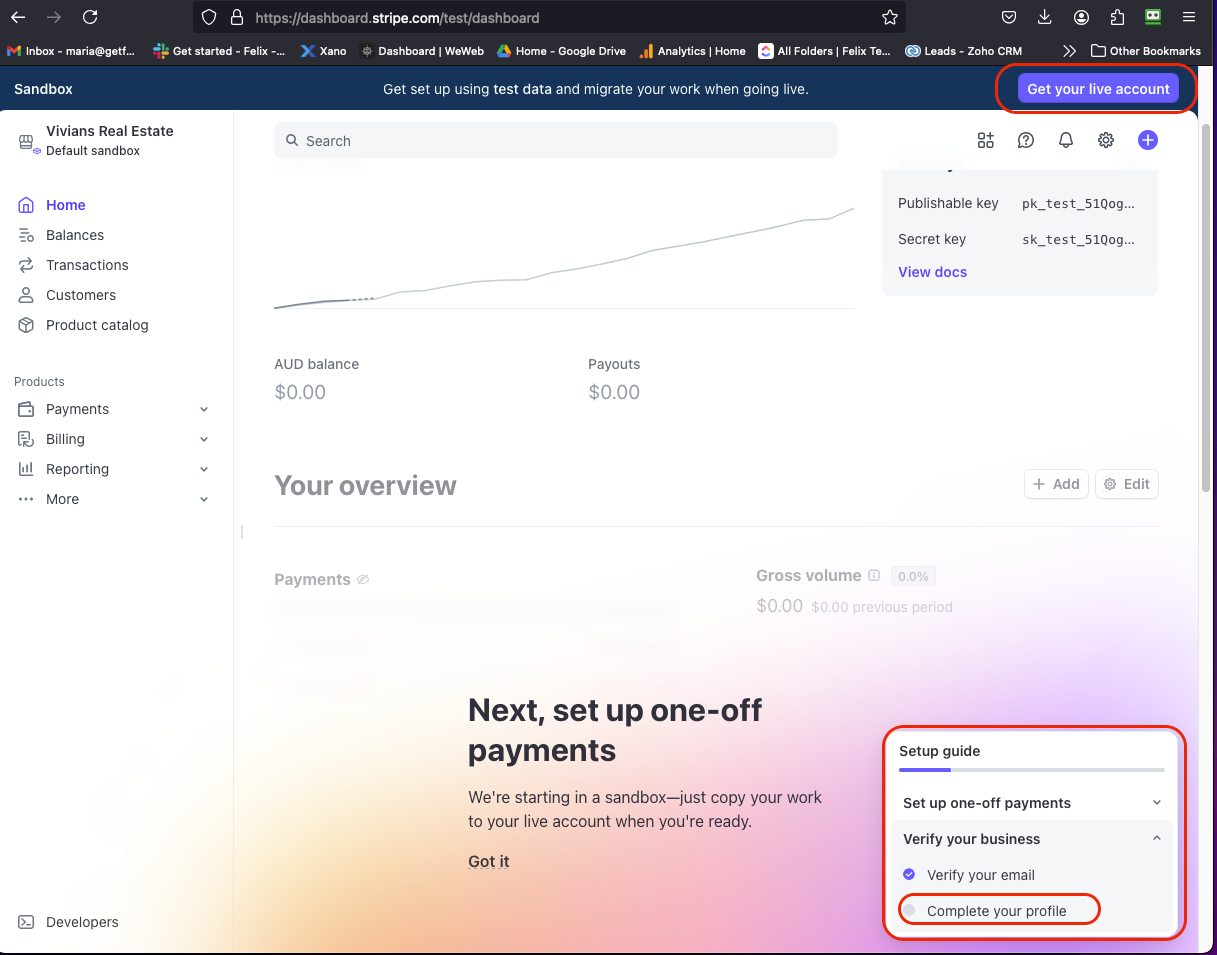Open the Inbox Gmail bookmark
This screenshot has width=1217, height=955.
(x=71, y=51)
